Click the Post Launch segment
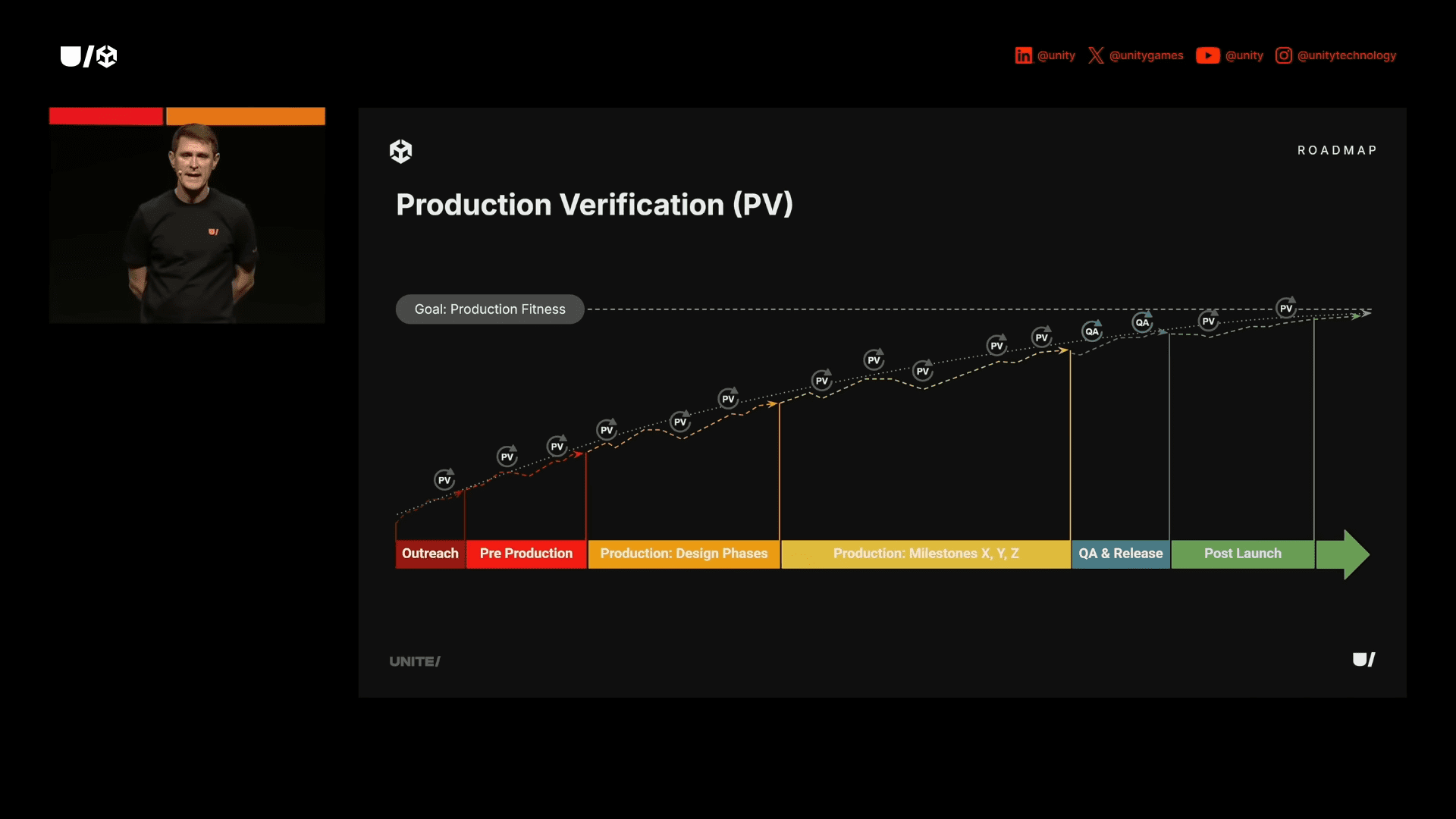The image size is (1456, 819). pyautogui.click(x=1241, y=554)
